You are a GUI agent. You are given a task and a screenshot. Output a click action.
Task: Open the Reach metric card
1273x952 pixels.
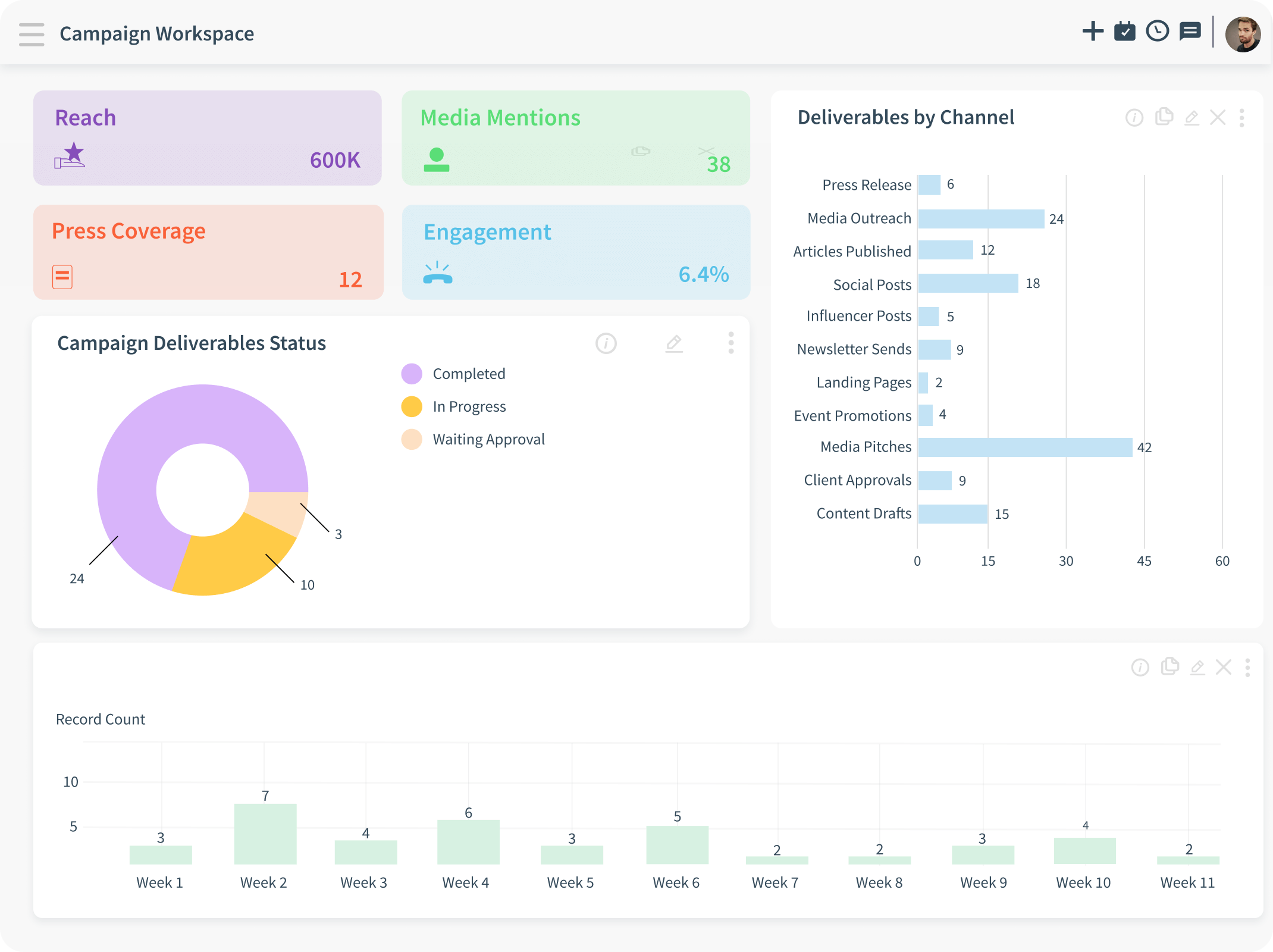point(207,138)
